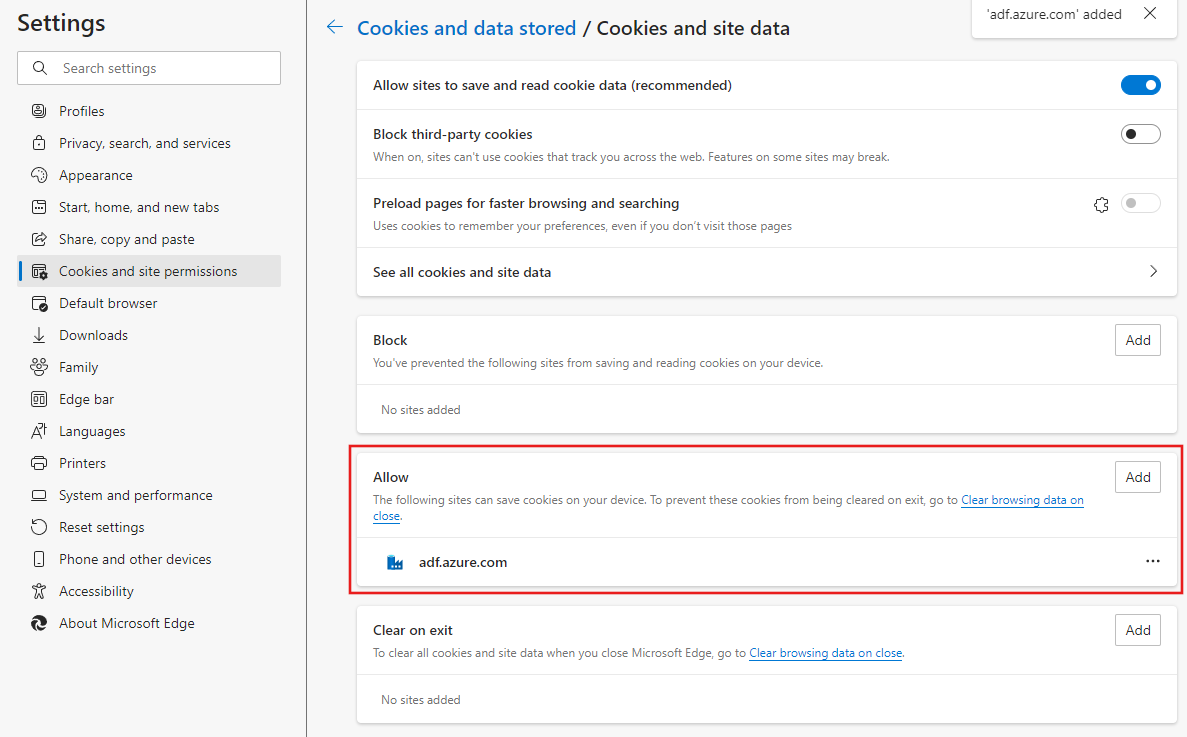Expand See all cookies and site data
The height and width of the screenshot is (737, 1187).
[1153, 272]
